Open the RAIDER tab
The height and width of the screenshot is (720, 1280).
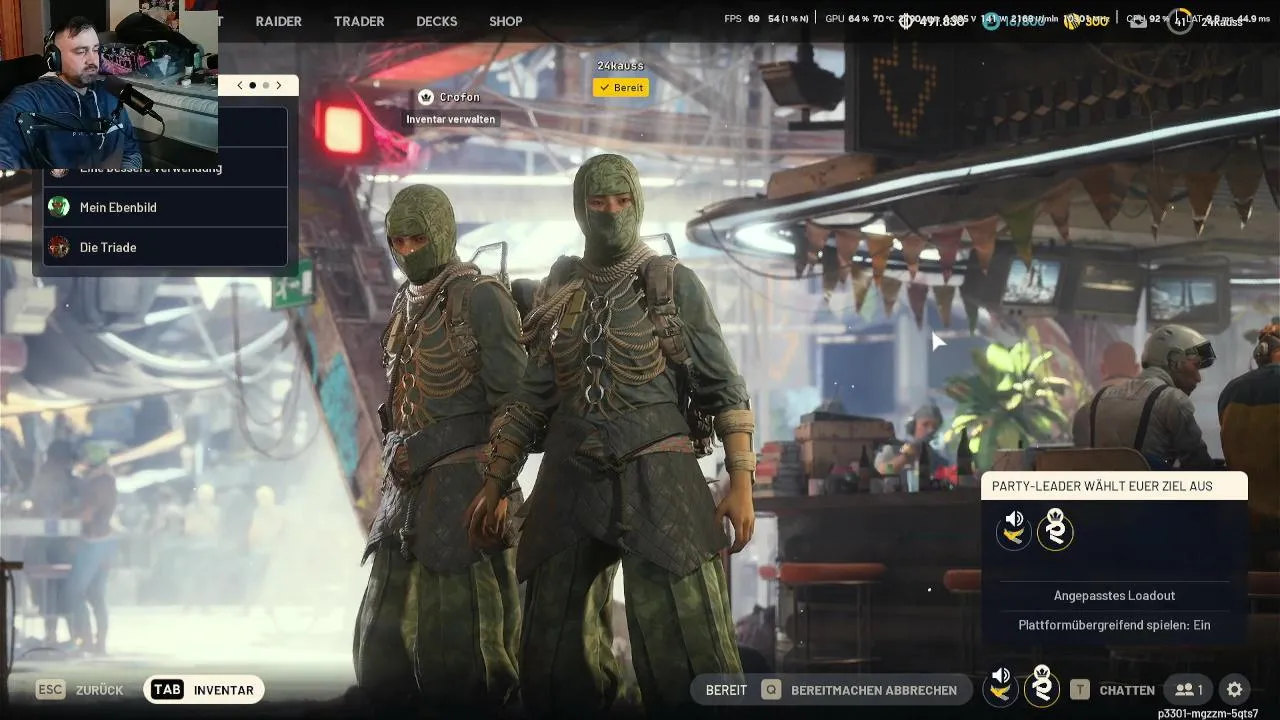click(278, 21)
